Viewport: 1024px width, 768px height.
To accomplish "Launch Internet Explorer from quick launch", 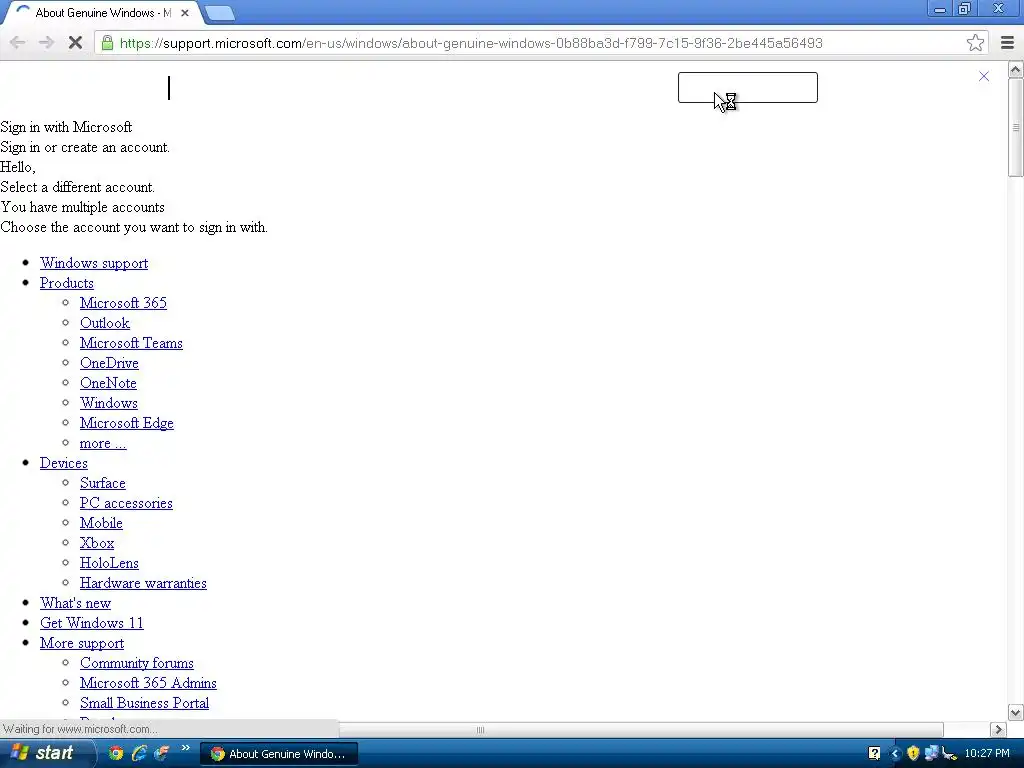I will pyautogui.click(x=138, y=753).
